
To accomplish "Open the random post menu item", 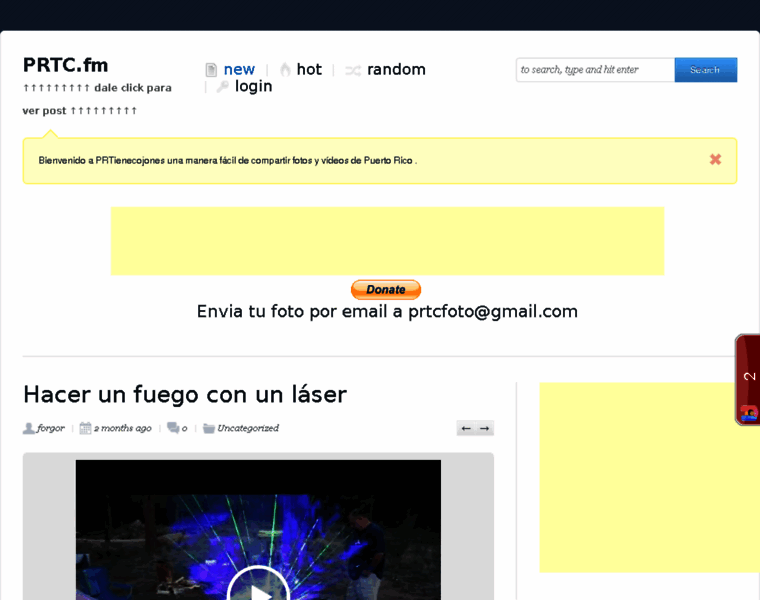I will click(x=396, y=69).
